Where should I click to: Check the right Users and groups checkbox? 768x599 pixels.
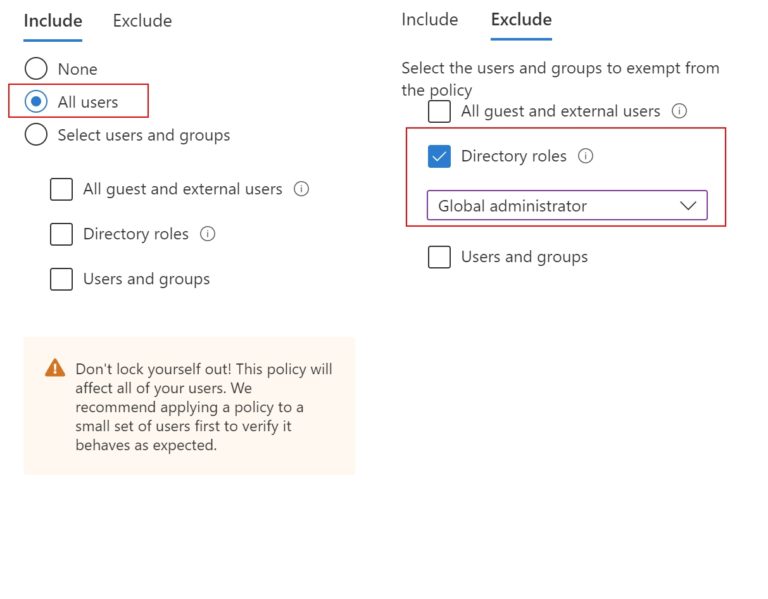pyautogui.click(x=439, y=257)
